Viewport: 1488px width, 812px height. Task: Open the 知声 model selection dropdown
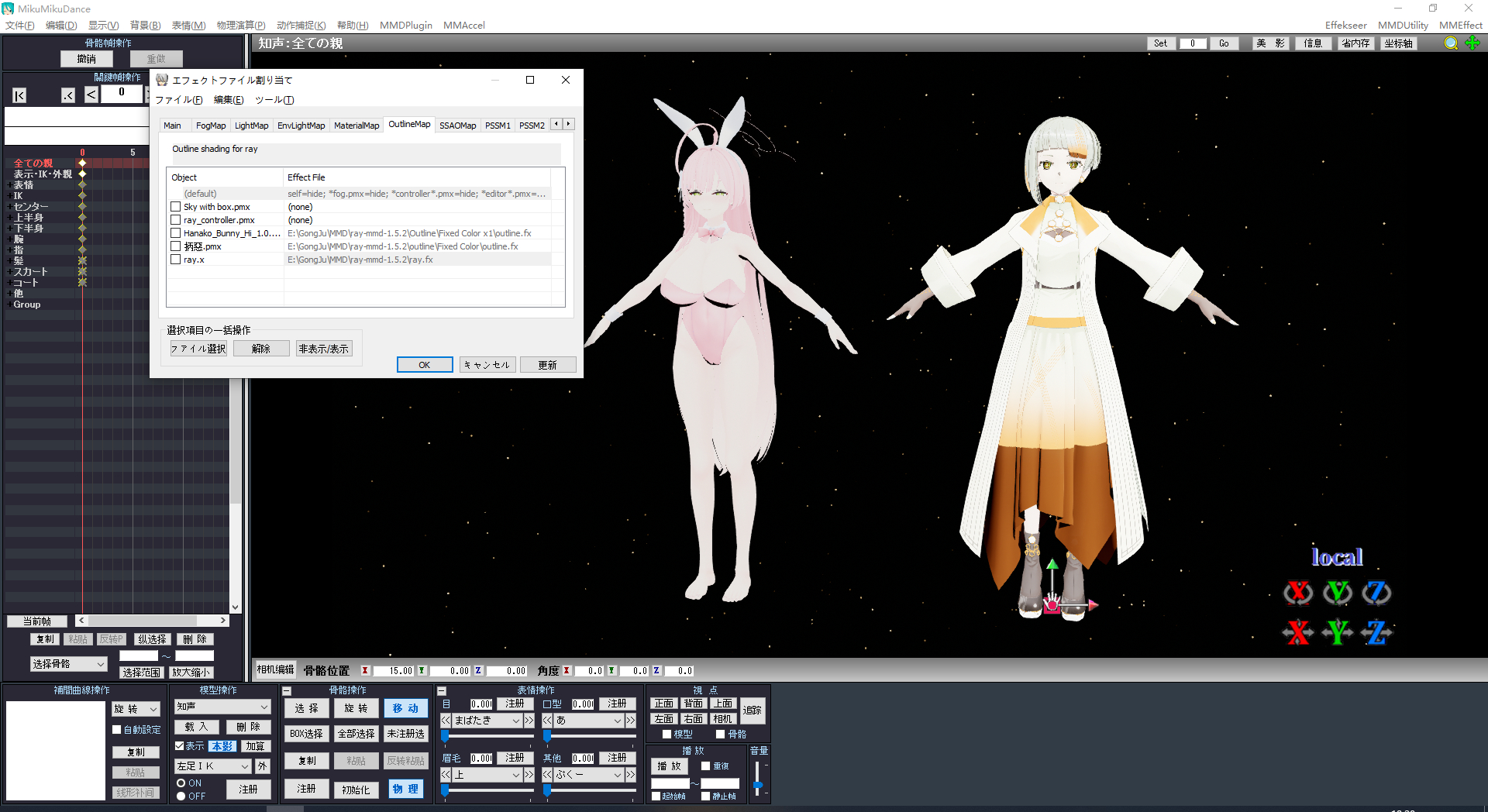pyautogui.click(x=222, y=707)
